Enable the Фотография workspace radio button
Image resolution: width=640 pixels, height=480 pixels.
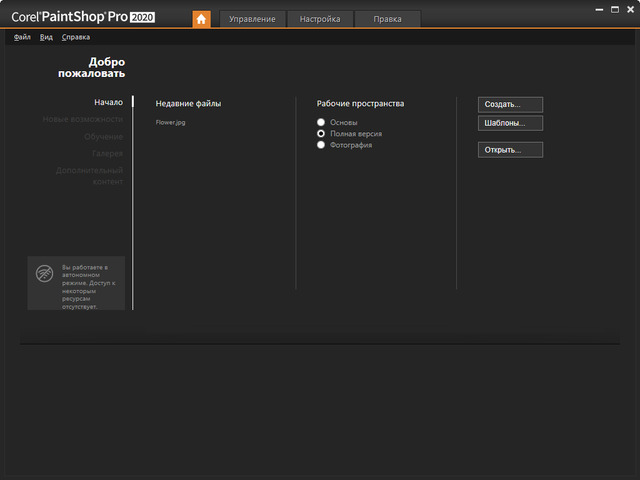point(321,145)
